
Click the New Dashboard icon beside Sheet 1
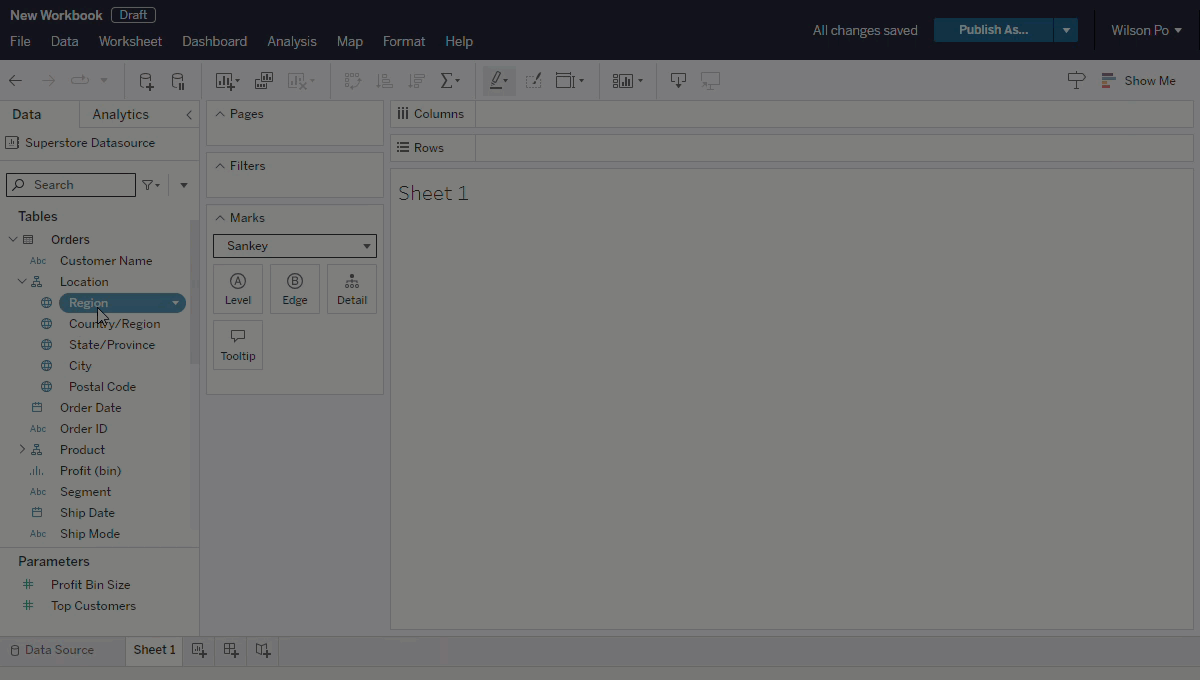pos(231,650)
